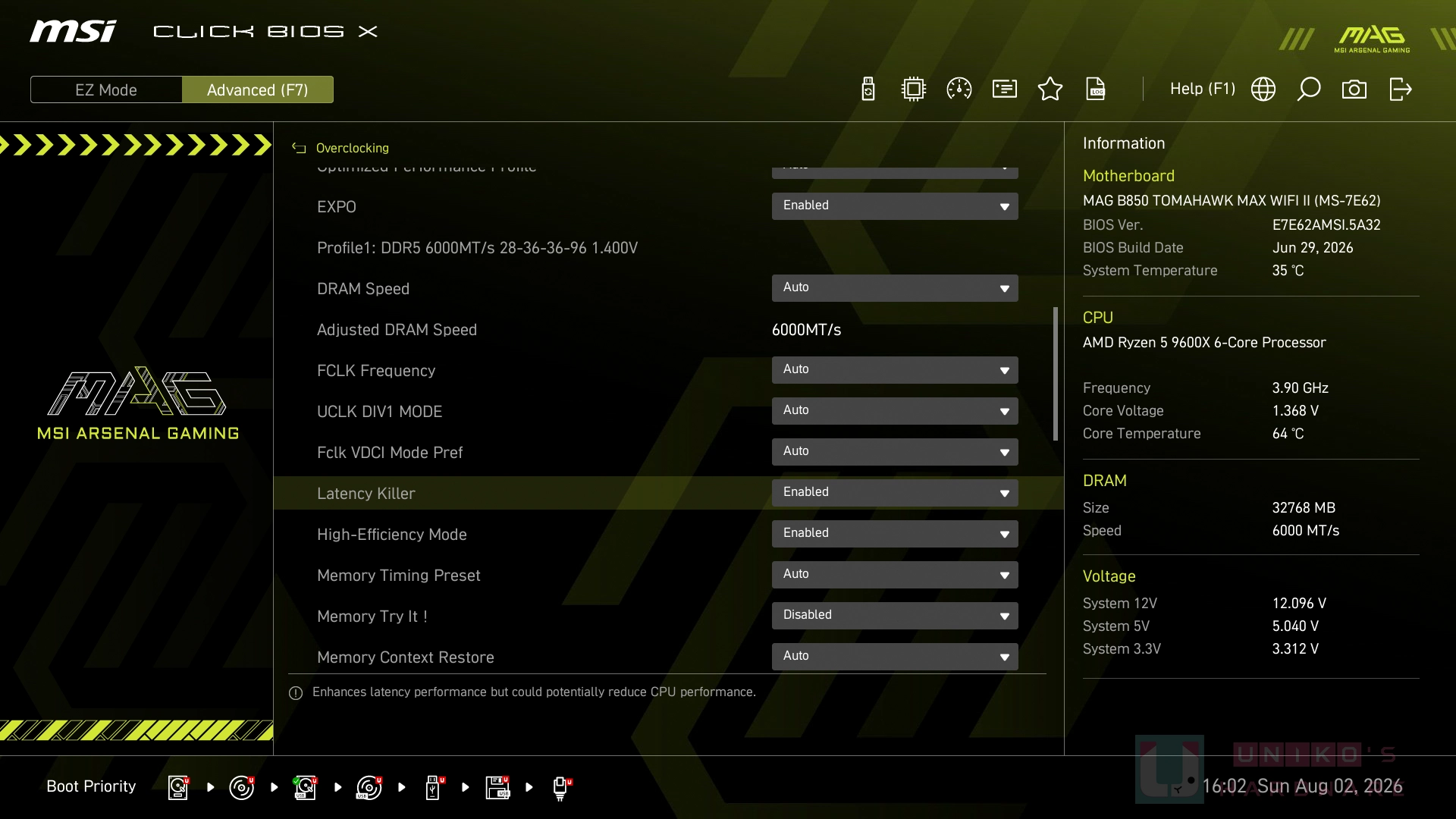Open the Memory Try It ! dropdown
This screenshot has width=1456, height=819.
(x=895, y=616)
